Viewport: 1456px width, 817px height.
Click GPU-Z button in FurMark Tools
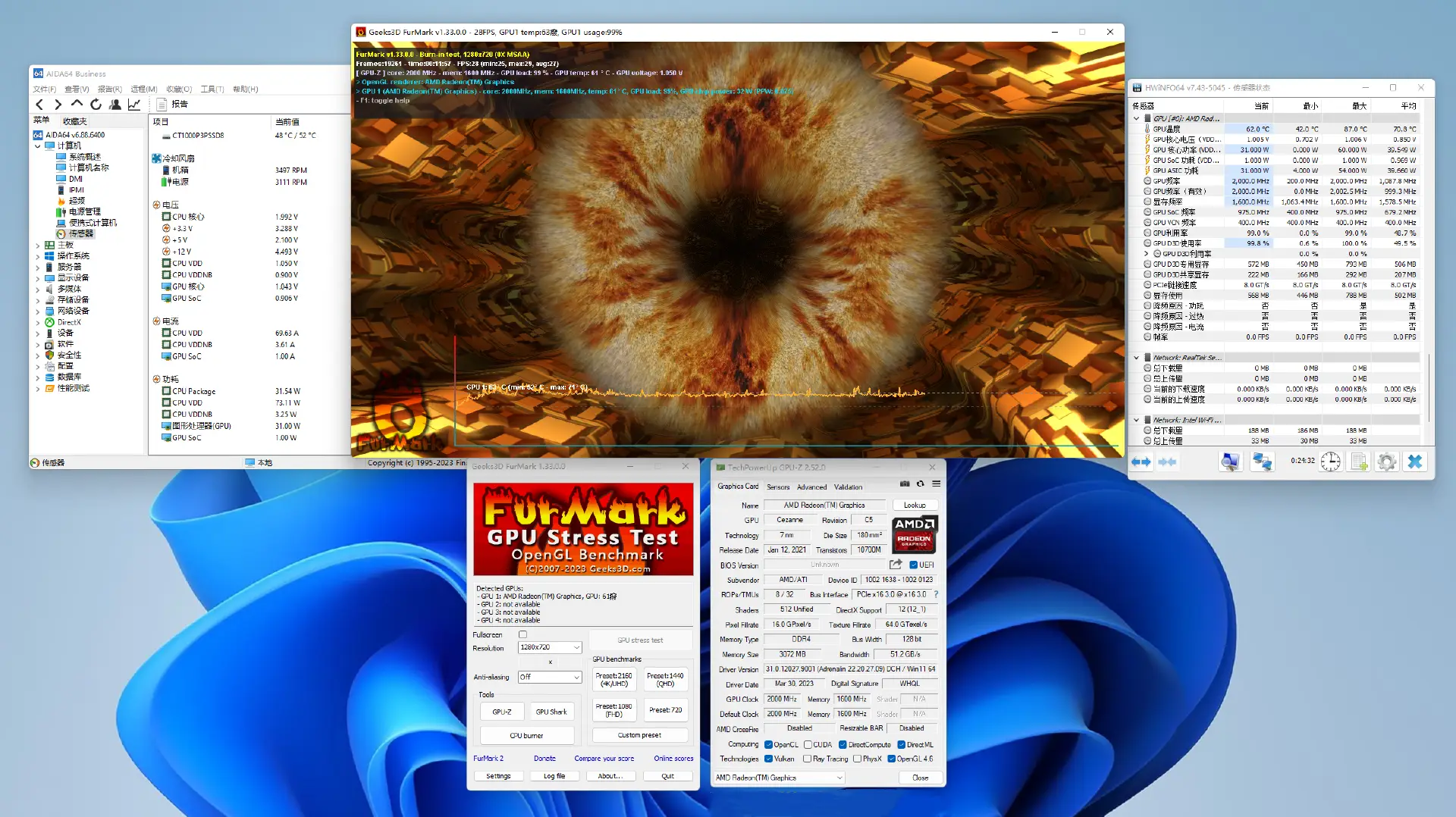[x=502, y=712]
